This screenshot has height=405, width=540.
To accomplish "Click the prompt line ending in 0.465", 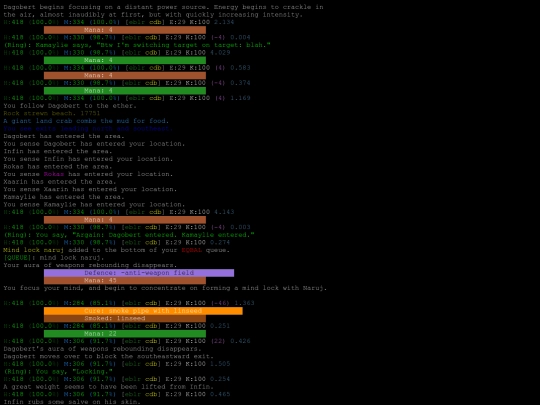I will tap(117, 394).
